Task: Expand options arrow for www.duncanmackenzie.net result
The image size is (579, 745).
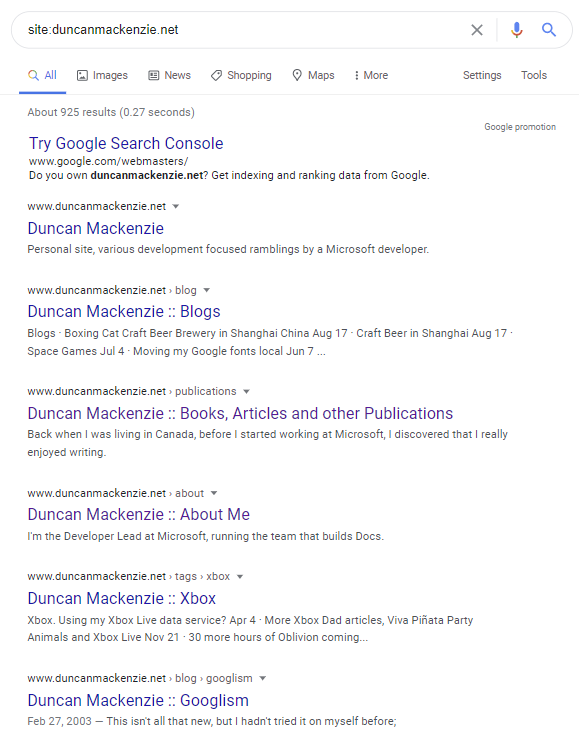Action: pyautogui.click(x=176, y=206)
